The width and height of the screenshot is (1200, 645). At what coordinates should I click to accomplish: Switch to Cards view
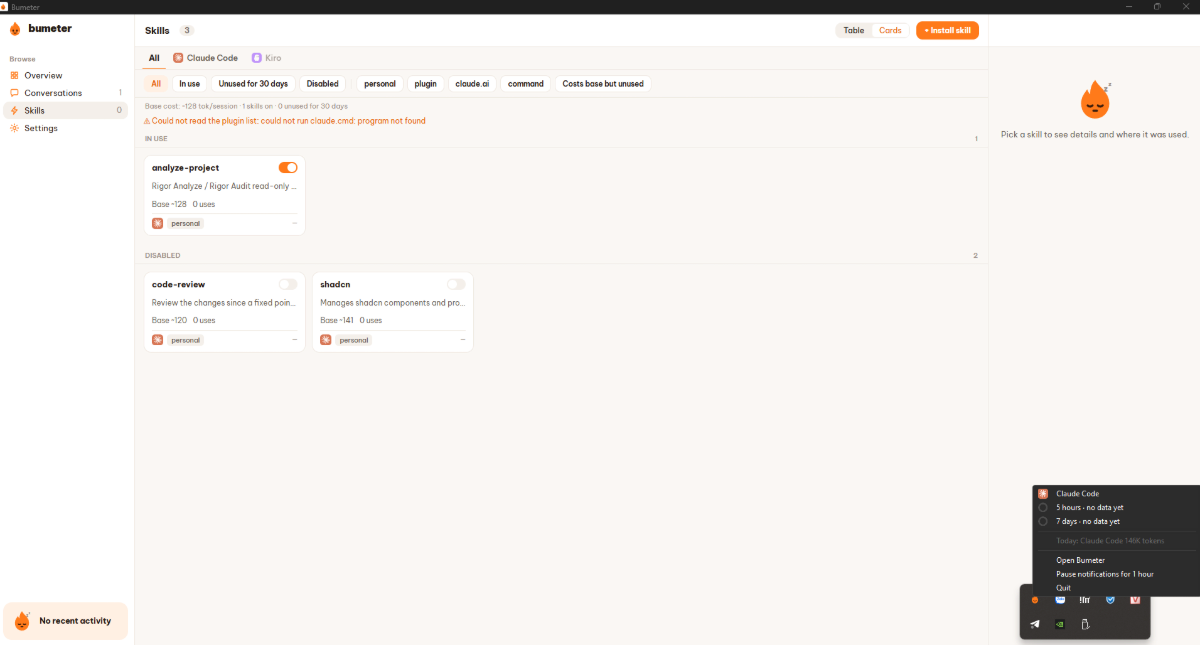tap(890, 30)
